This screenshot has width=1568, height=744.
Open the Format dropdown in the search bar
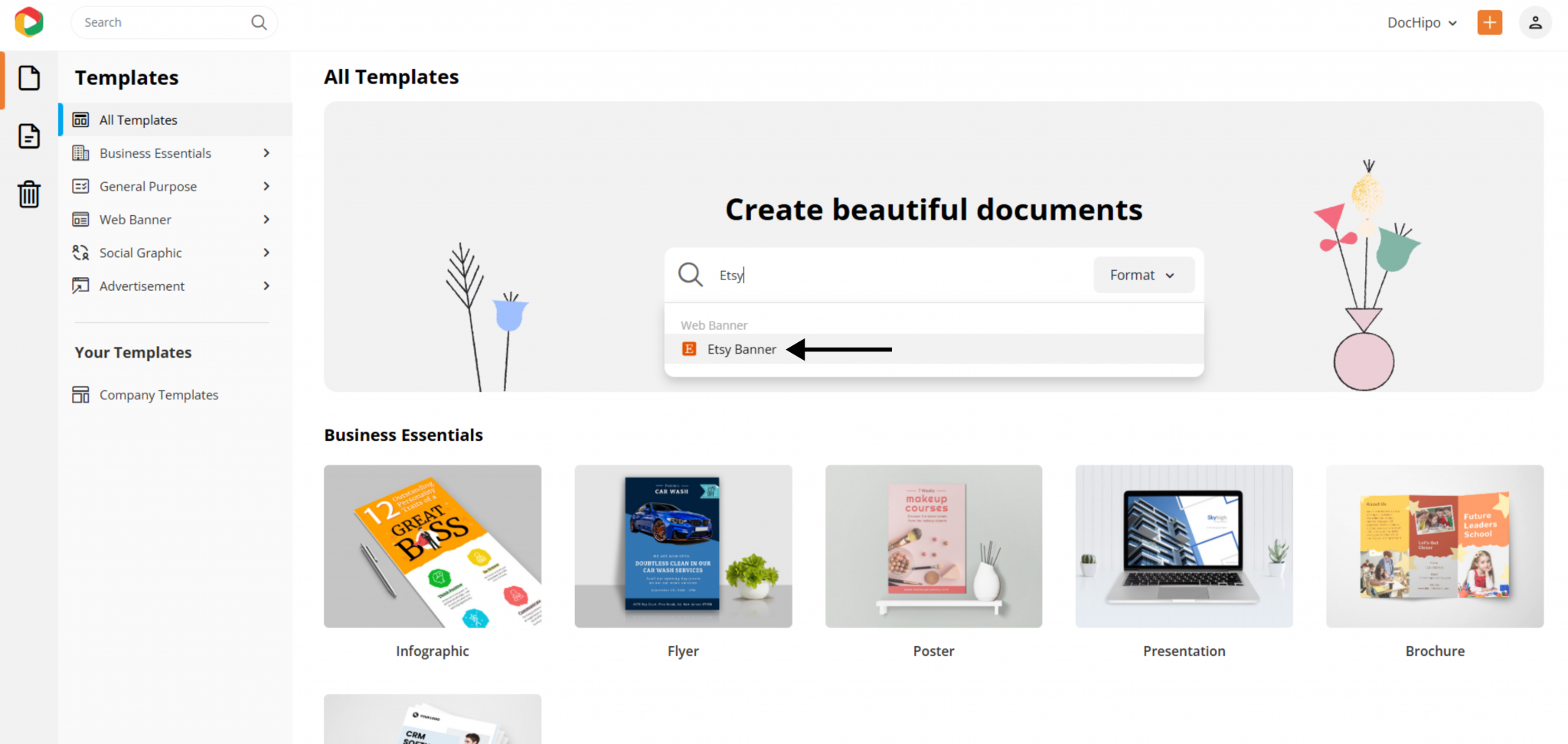click(1142, 274)
